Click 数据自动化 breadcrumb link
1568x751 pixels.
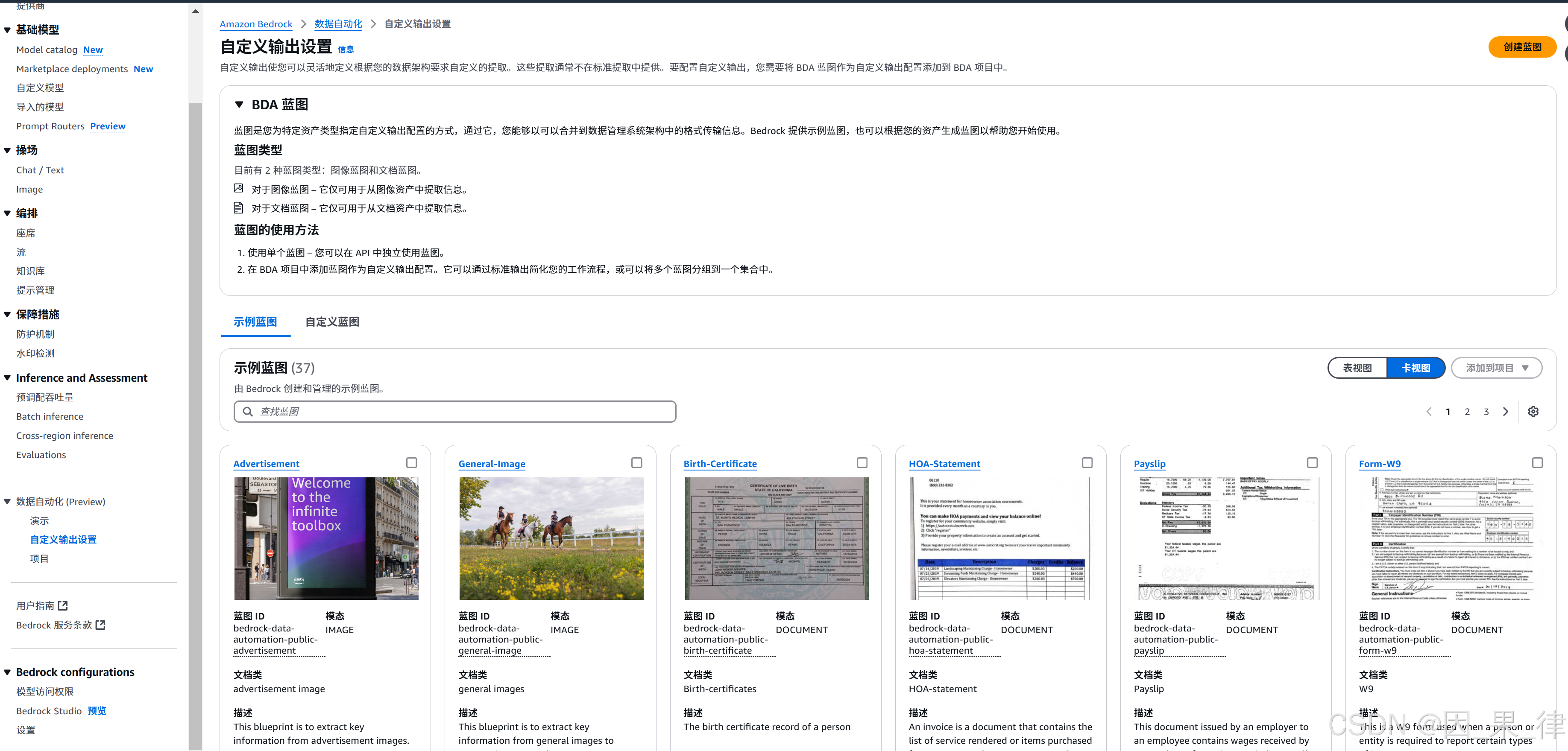(338, 24)
